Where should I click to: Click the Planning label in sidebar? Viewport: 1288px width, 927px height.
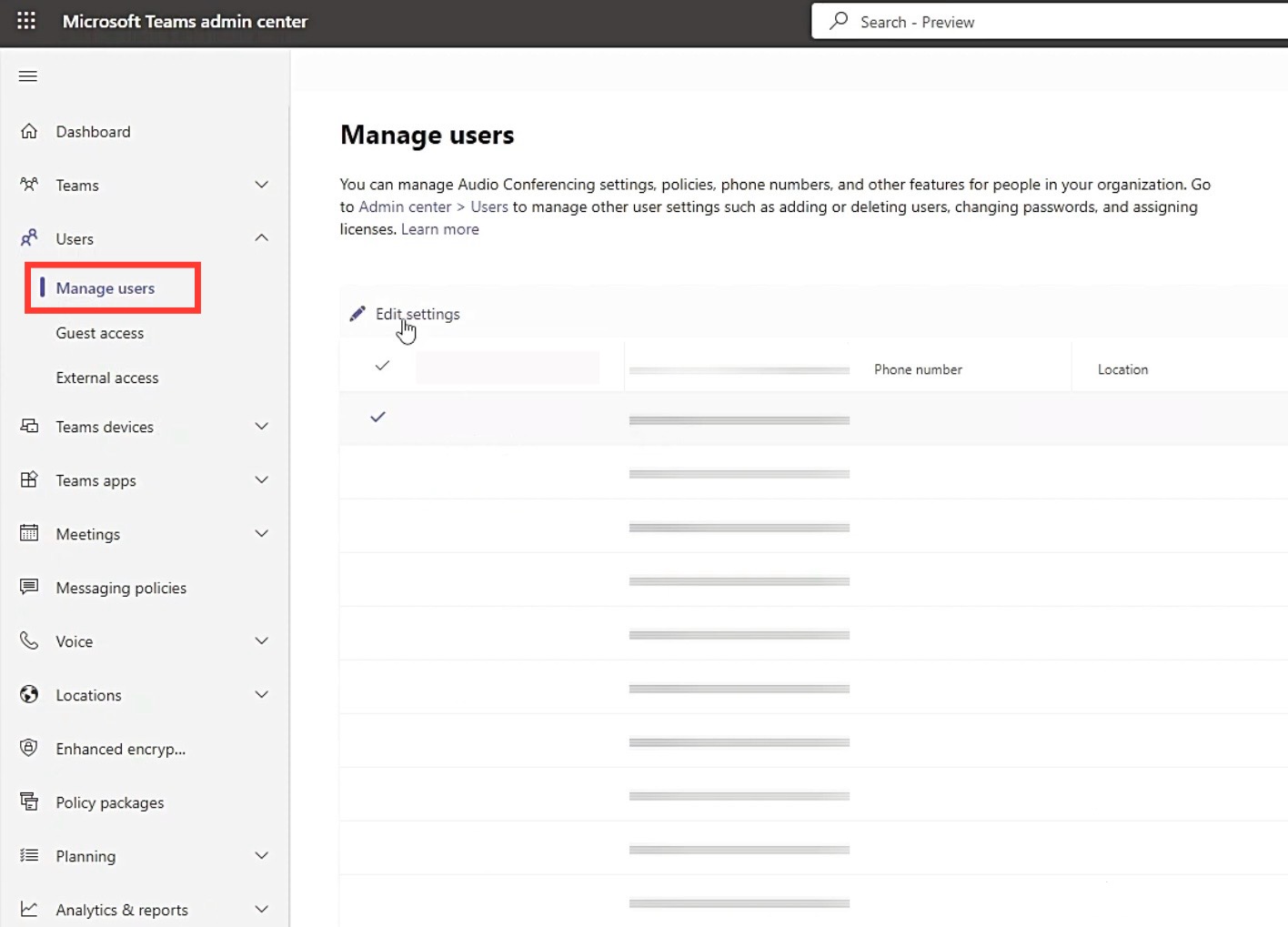[86, 856]
